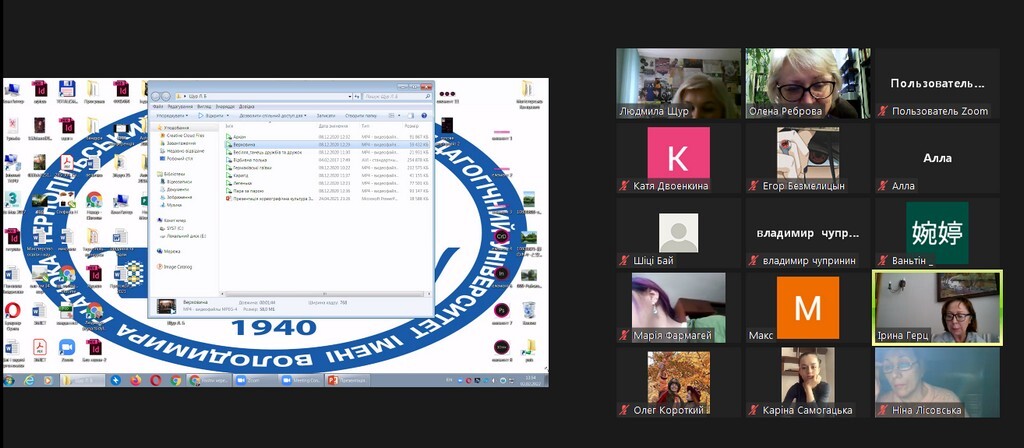Switch to PowerPoint Презентація taskbar button
Viewport: 1024px width, 448px height.
[347, 380]
